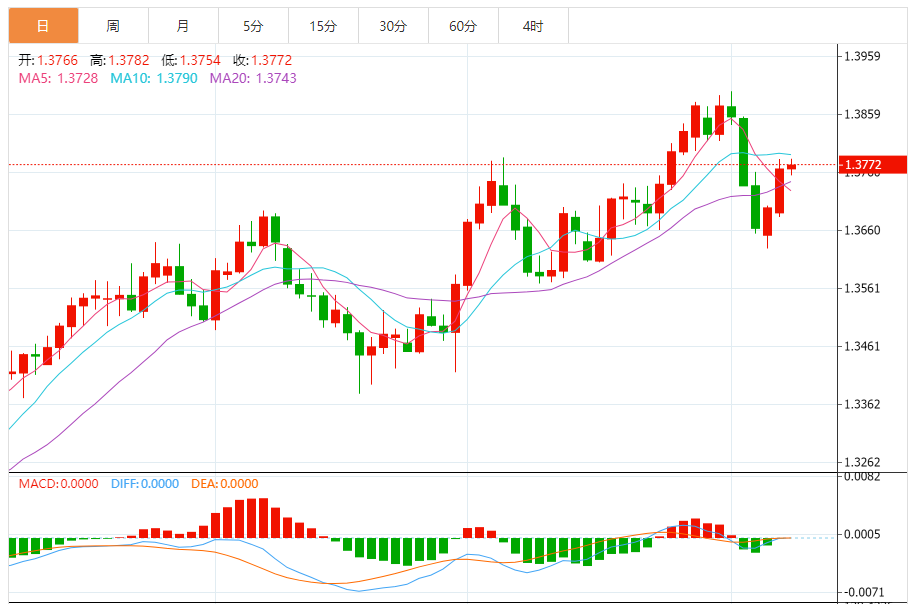Switch to the 月 monthly tab
The height and width of the screenshot is (604, 913).
183,26
